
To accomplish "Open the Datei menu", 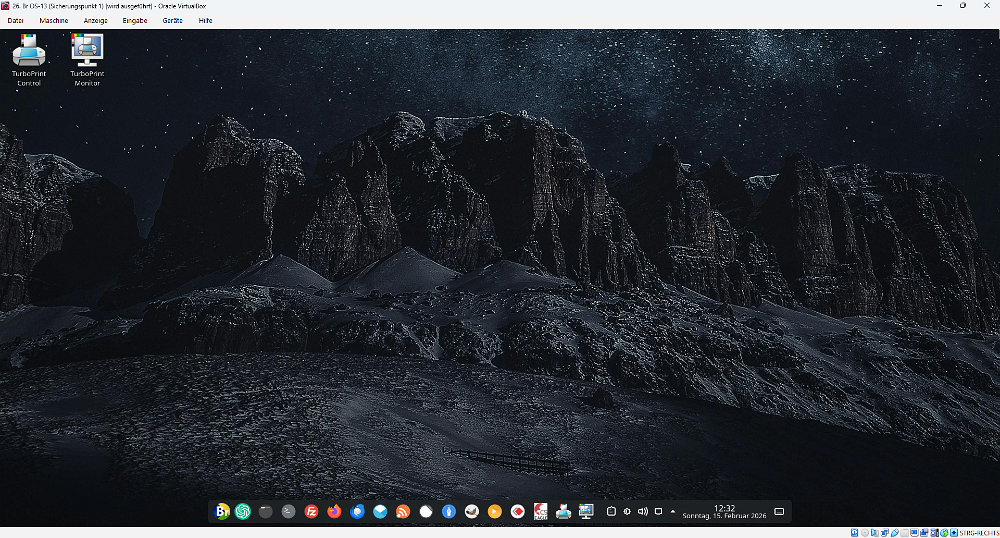I will pyautogui.click(x=15, y=20).
